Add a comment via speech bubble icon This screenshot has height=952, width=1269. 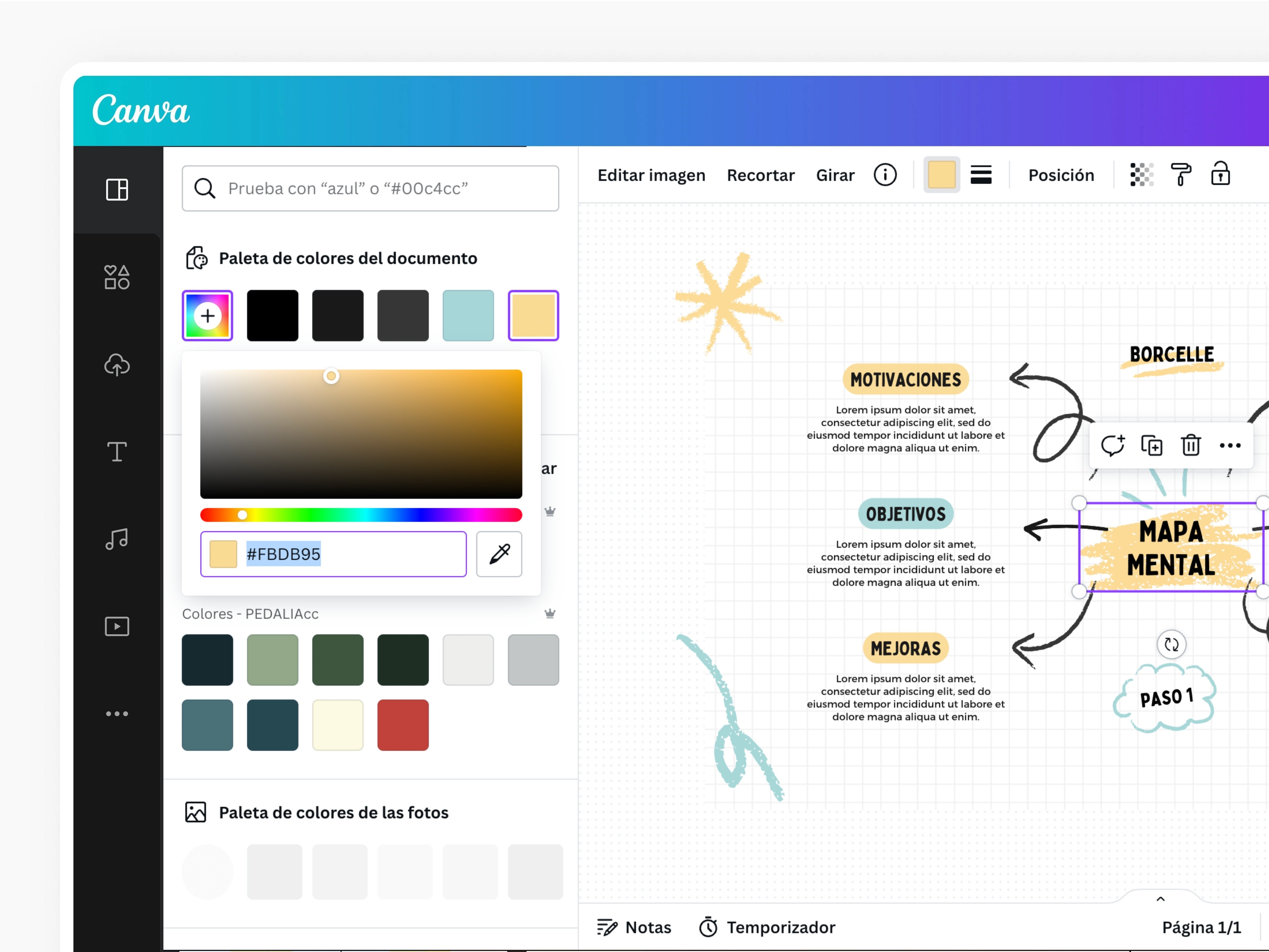[1112, 445]
